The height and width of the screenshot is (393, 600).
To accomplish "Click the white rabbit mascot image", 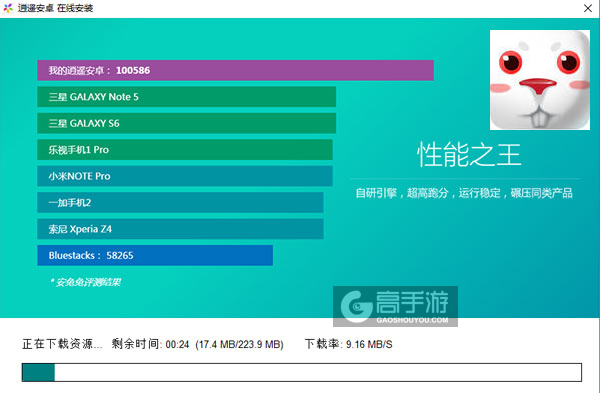I will (x=540, y=80).
